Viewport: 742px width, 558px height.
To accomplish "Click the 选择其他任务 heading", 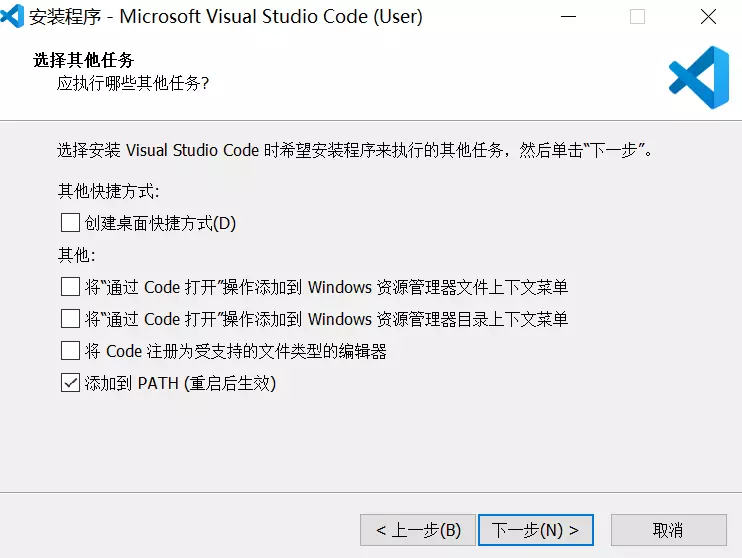I will [84, 61].
